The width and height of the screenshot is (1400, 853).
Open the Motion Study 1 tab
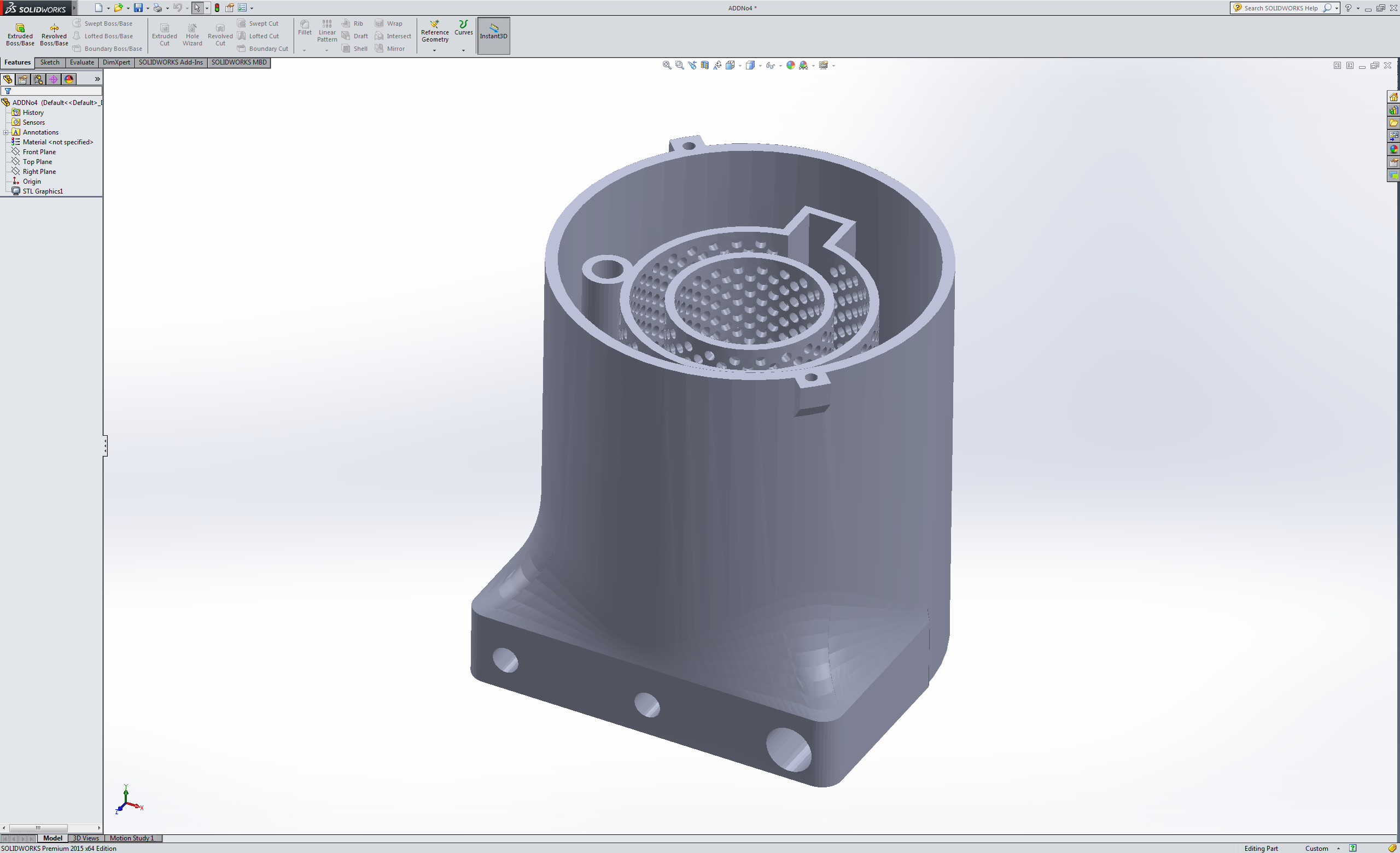coord(132,838)
